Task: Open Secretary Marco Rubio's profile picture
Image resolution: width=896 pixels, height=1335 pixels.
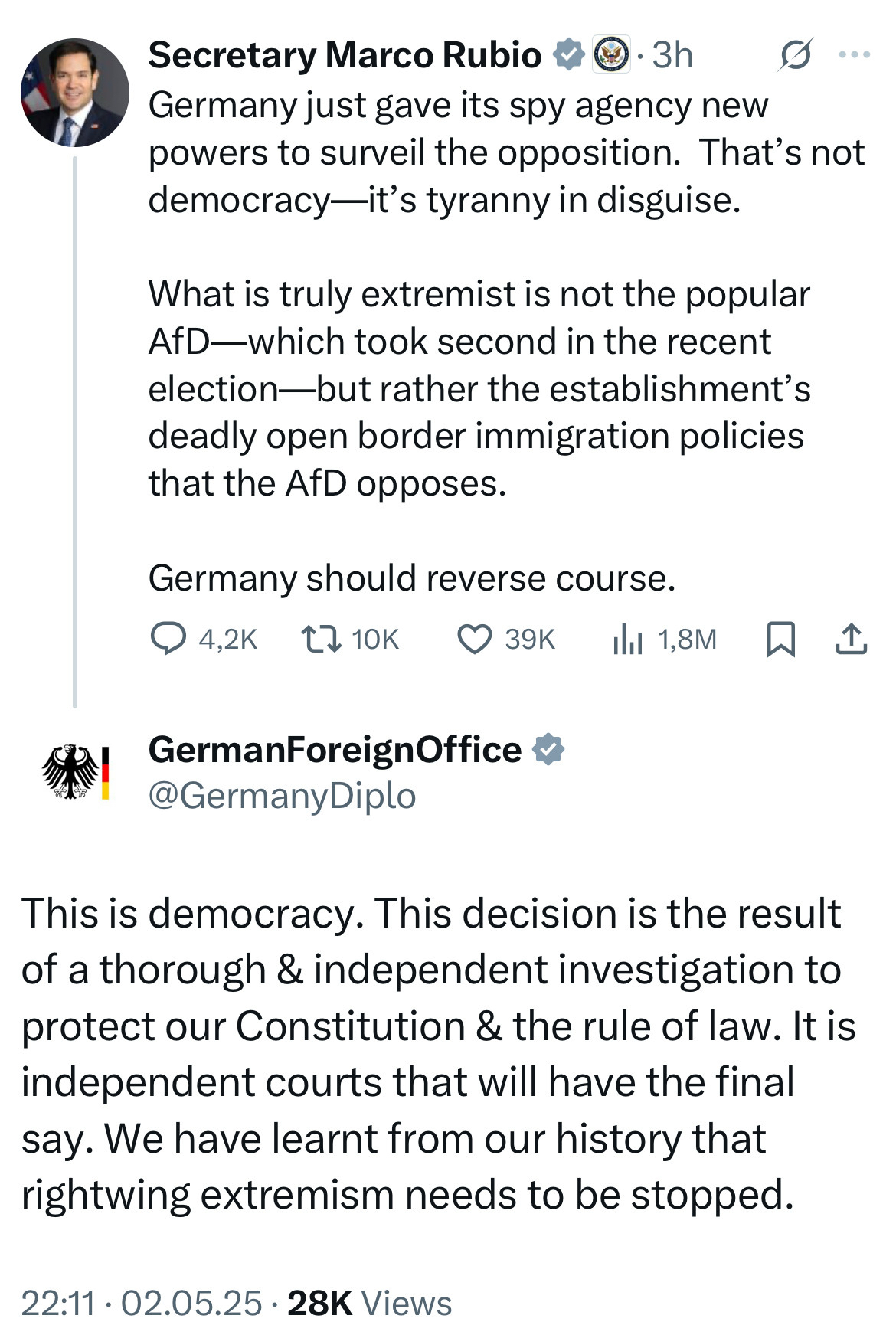Action: pyautogui.click(x=75, y=93)
